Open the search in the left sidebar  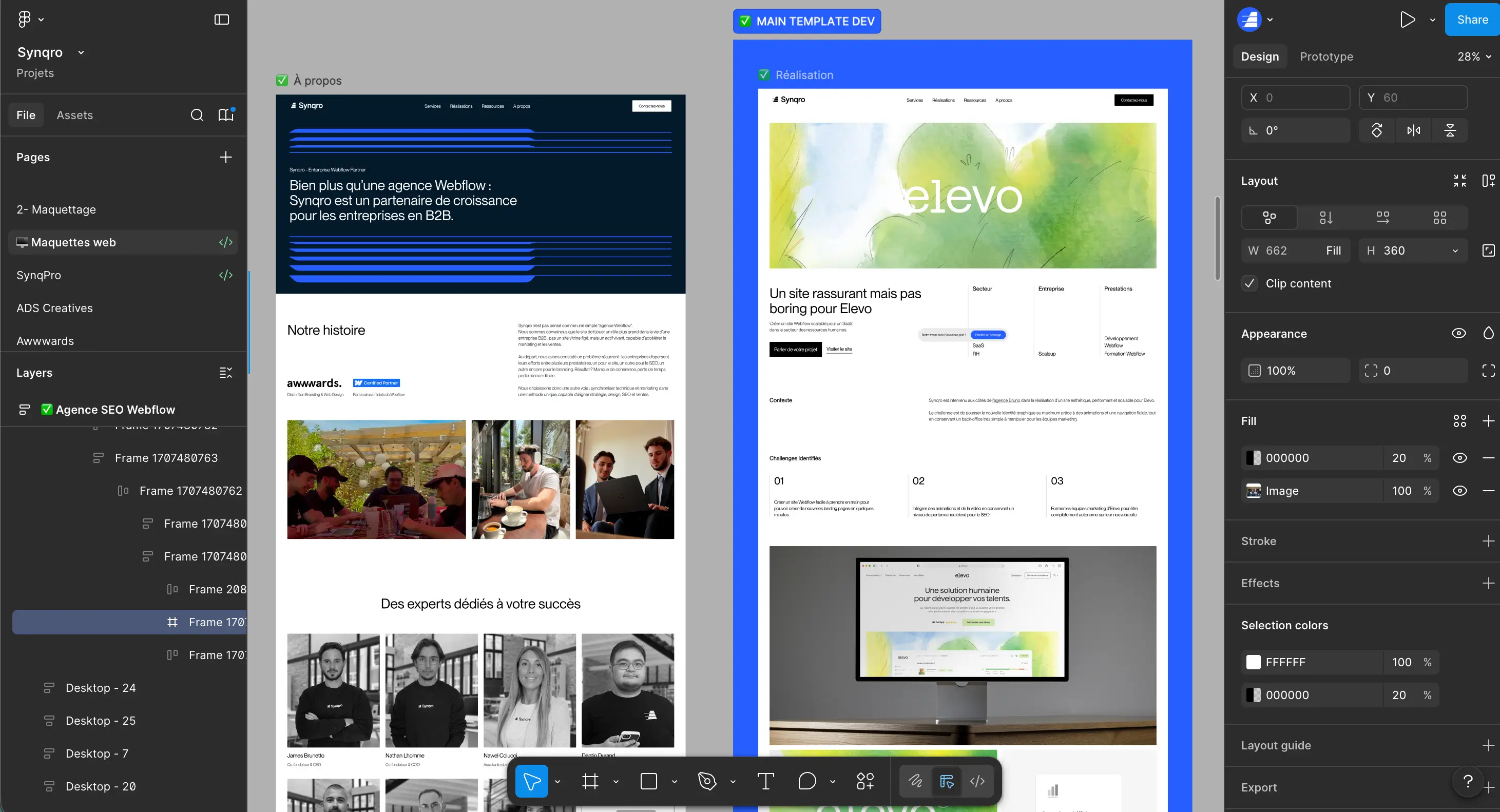198,115
